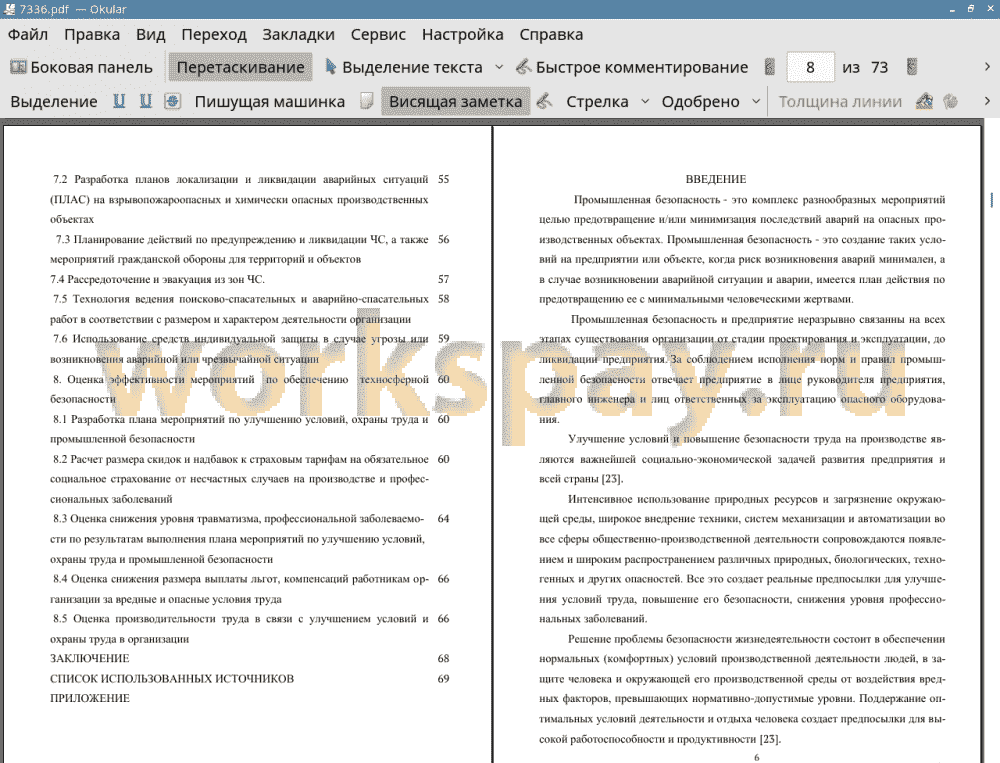Click page number 55 in contents
The image size is (1000, 763).
[443, 179]
